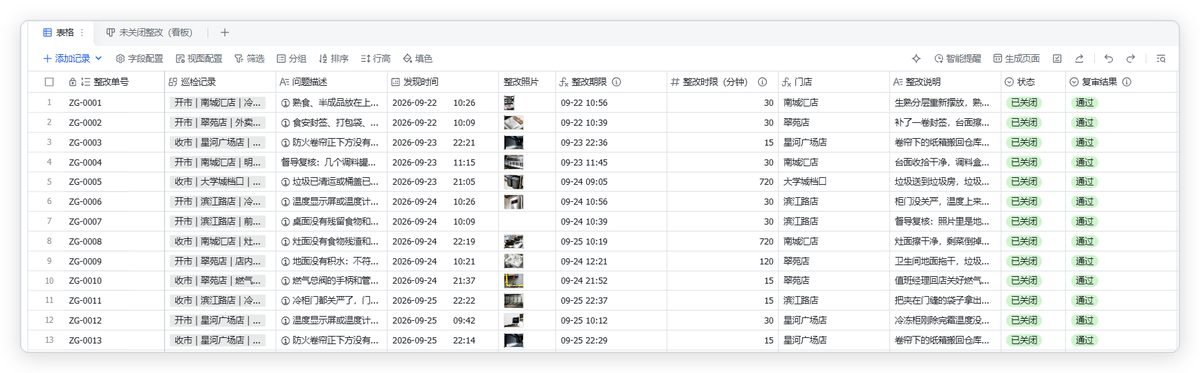
Task: Click the AI sparkle icon in toolbar
Action: (917, 59)
